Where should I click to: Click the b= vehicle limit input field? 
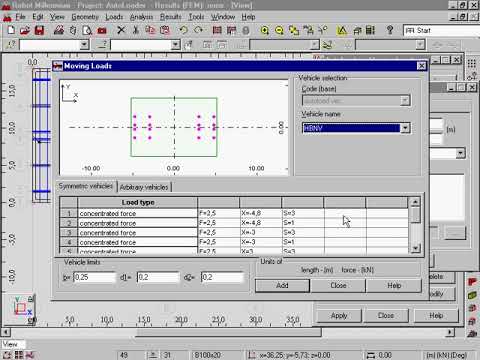coord(94,277)
